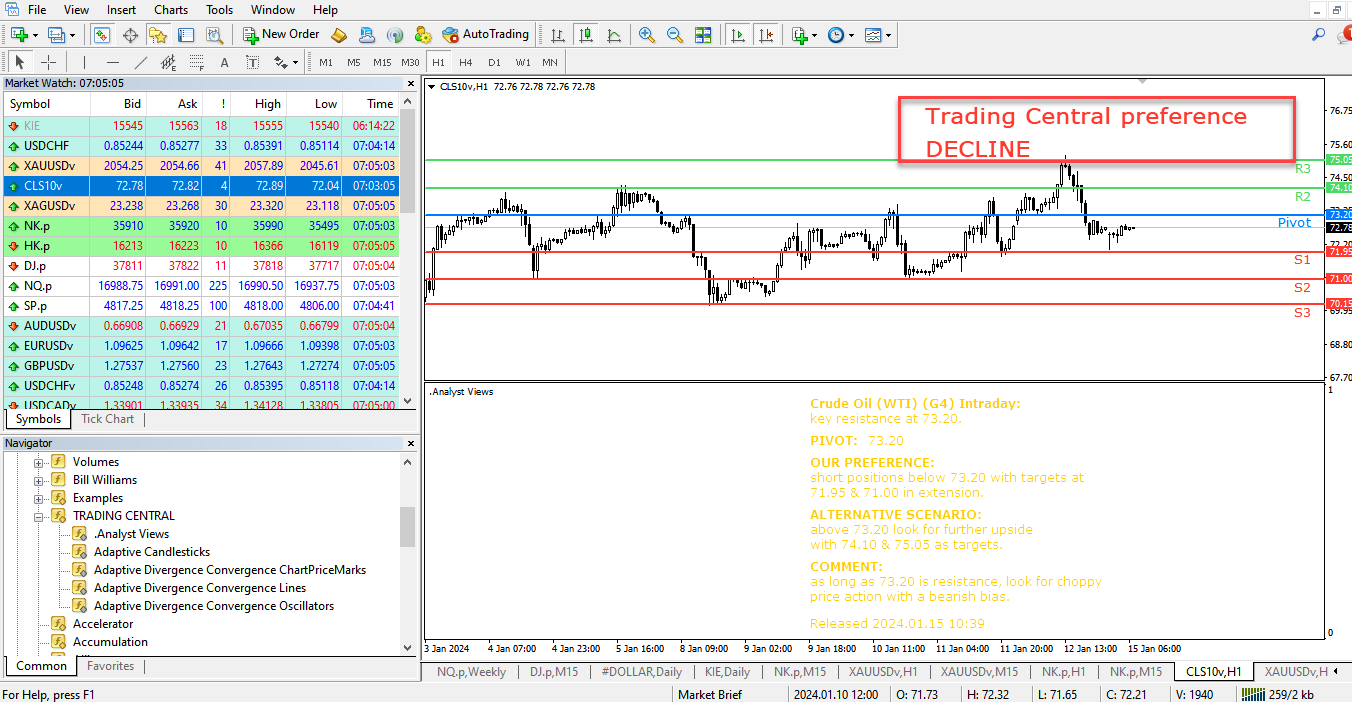Select the Fibonacci retracement tool
Image resolution: width=1352 pixels, height=702 pixels.
point(196,62)
